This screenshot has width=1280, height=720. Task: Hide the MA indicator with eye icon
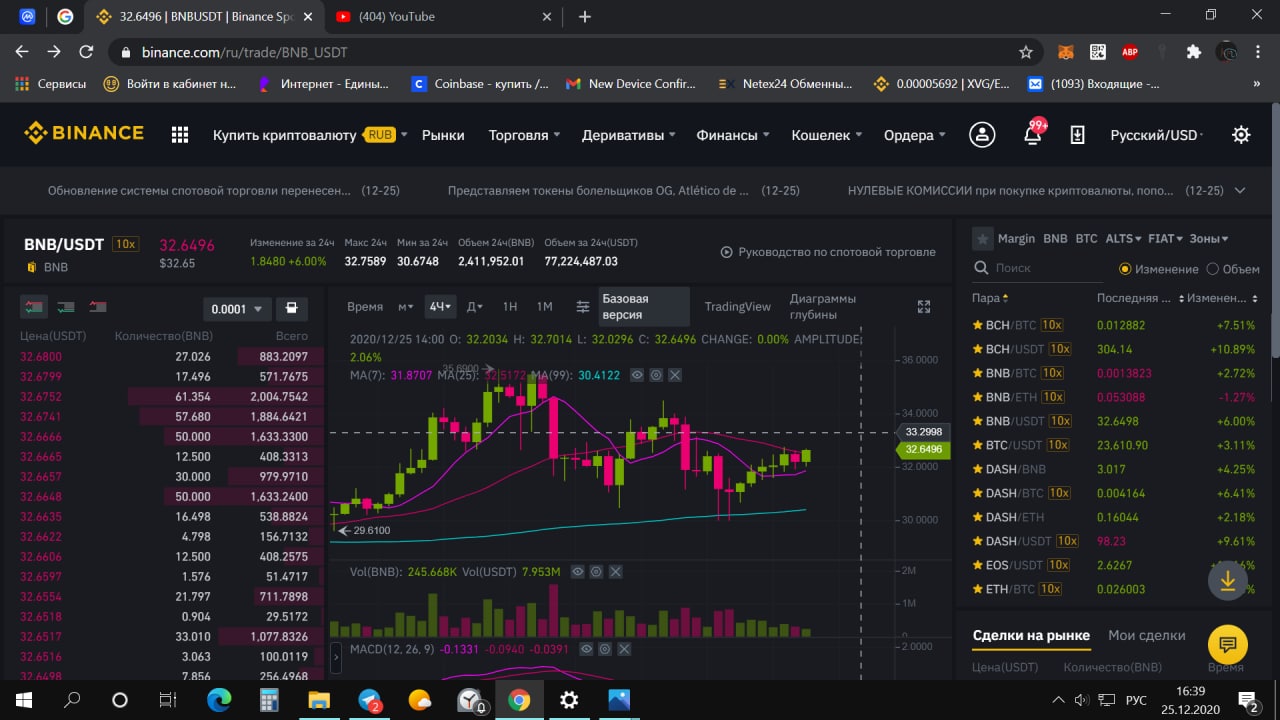click(637, 375)
